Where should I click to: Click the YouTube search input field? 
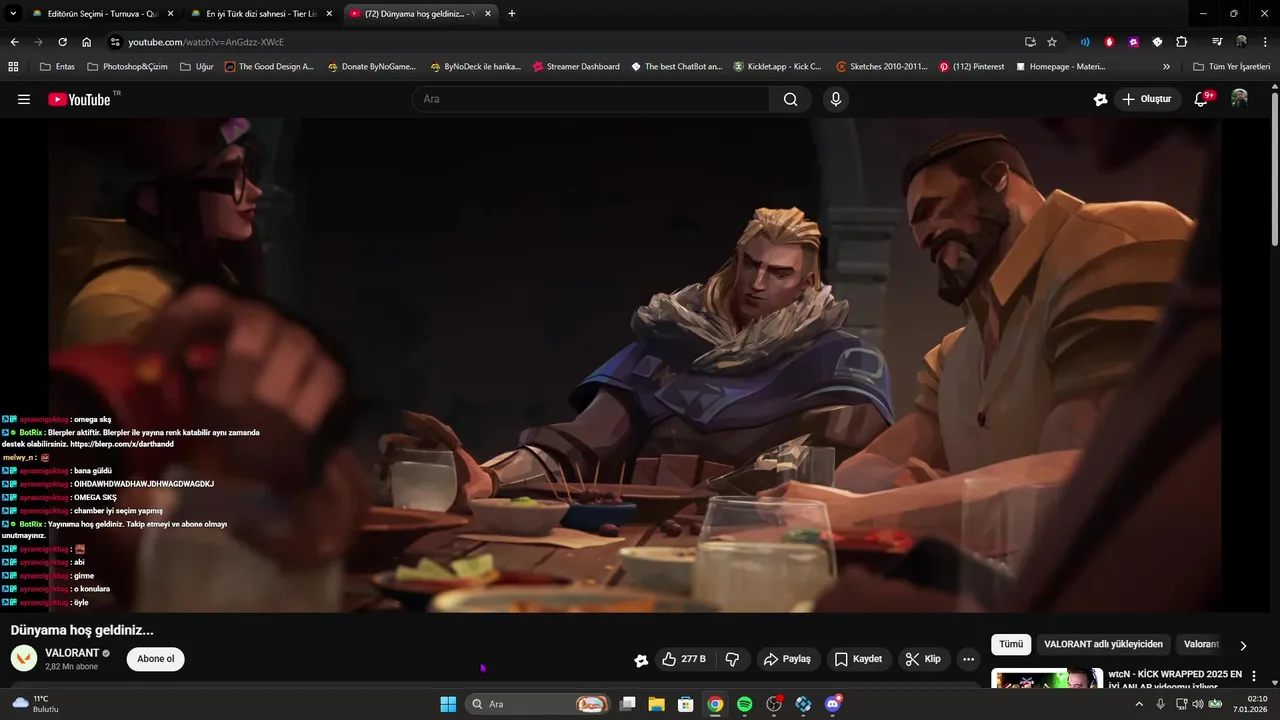coord(590,99)
